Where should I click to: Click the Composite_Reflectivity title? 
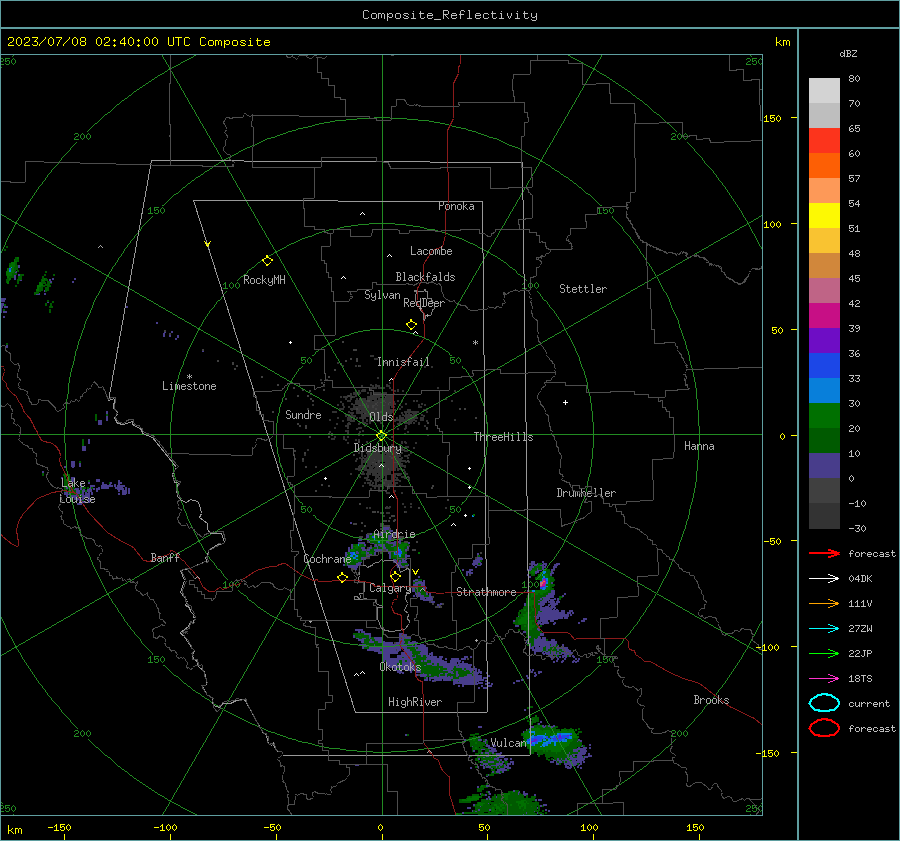tap(450, 15)
